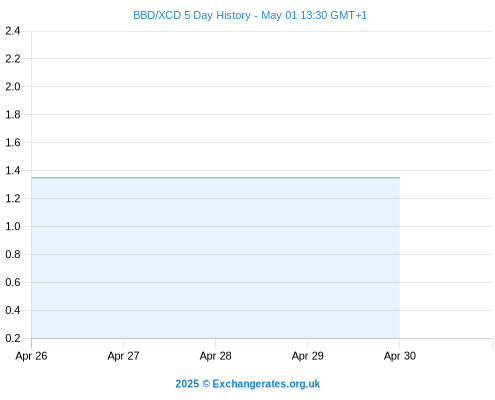Click the Apr 26 x-axis label

31,356
